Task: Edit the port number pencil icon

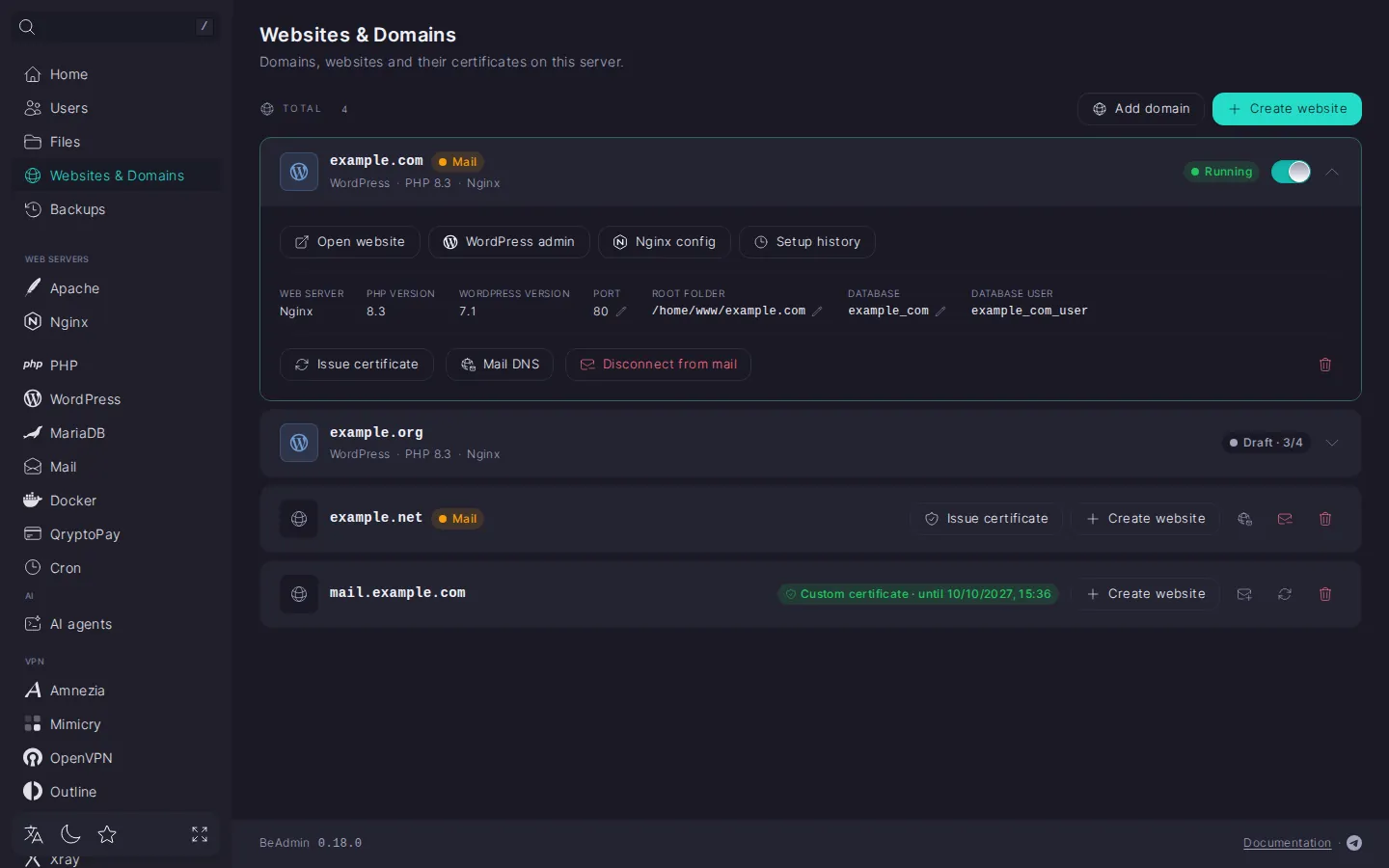Action: pos(621,312)
